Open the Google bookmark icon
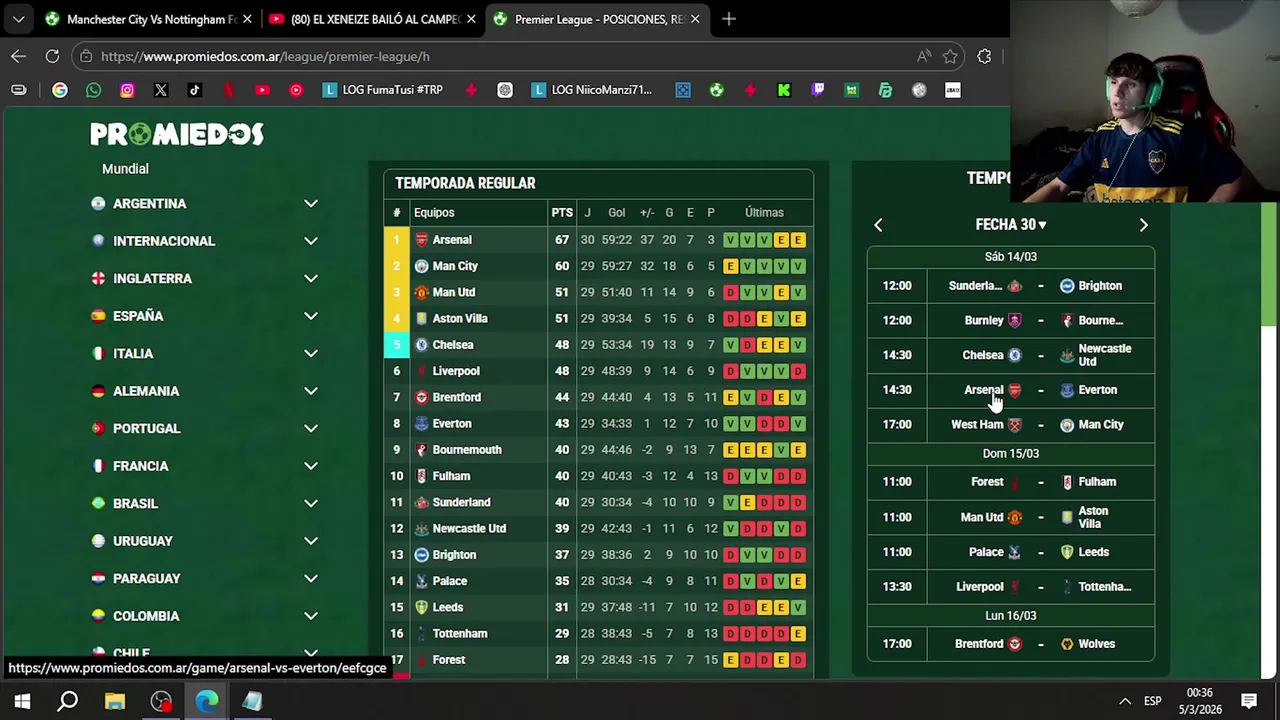The width and height of the screenshot is (1280, 720). point(60,90)
